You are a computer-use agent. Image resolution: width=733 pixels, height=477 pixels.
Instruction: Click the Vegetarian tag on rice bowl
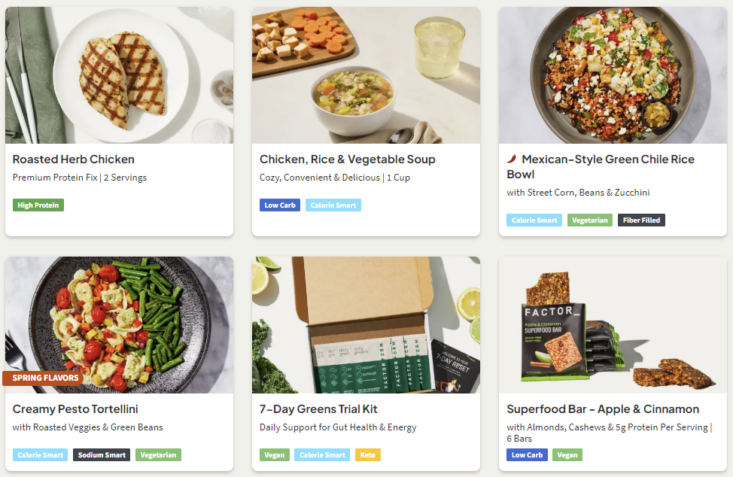590,220
